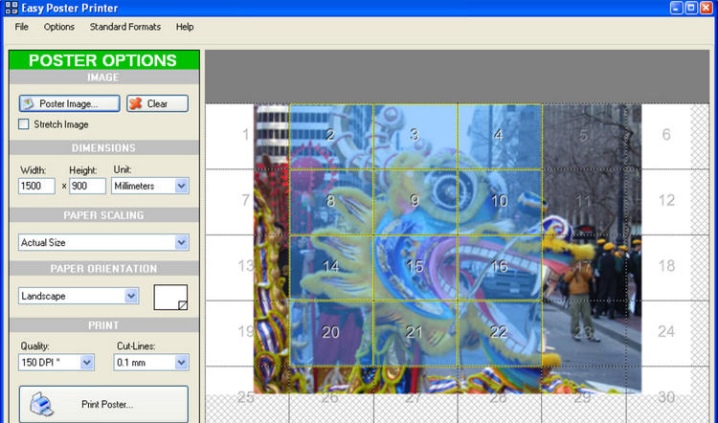Open the Standard Formats menu
This screenshot has height=423, width=718.
pos(125,27)
